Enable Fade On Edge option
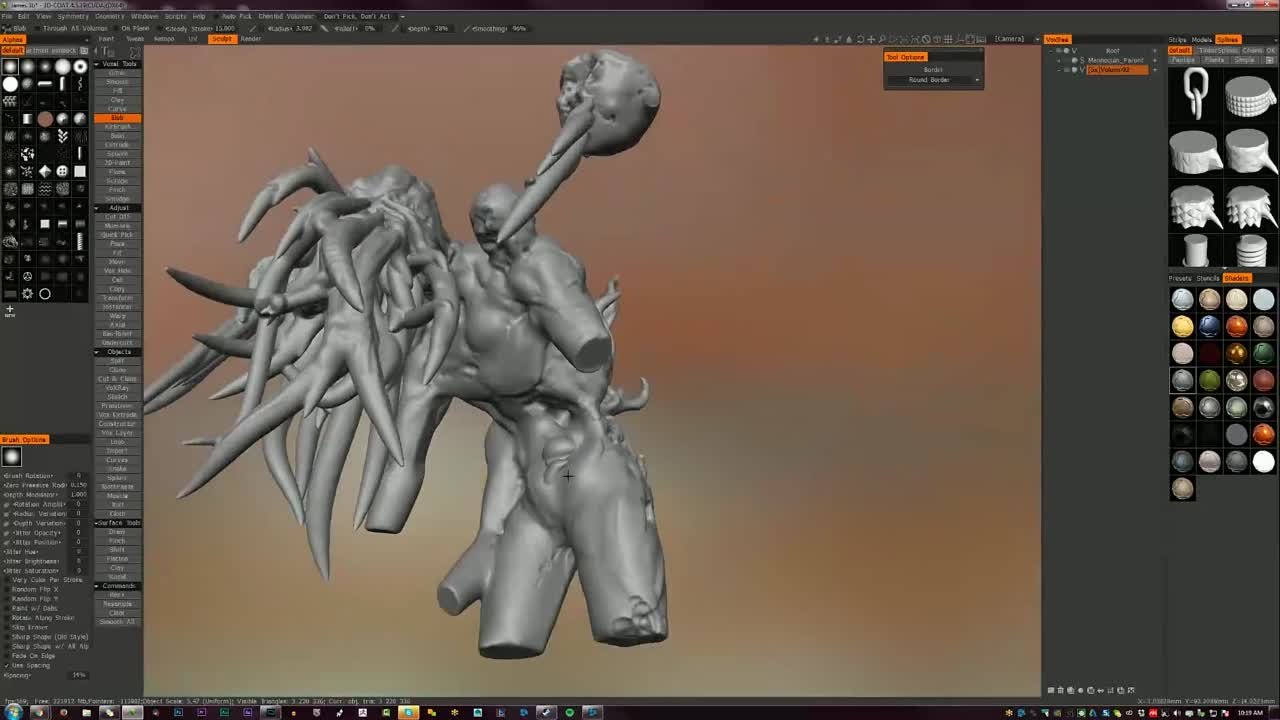The height and width of the screenshot is (720, 1280). click(7, 655)
